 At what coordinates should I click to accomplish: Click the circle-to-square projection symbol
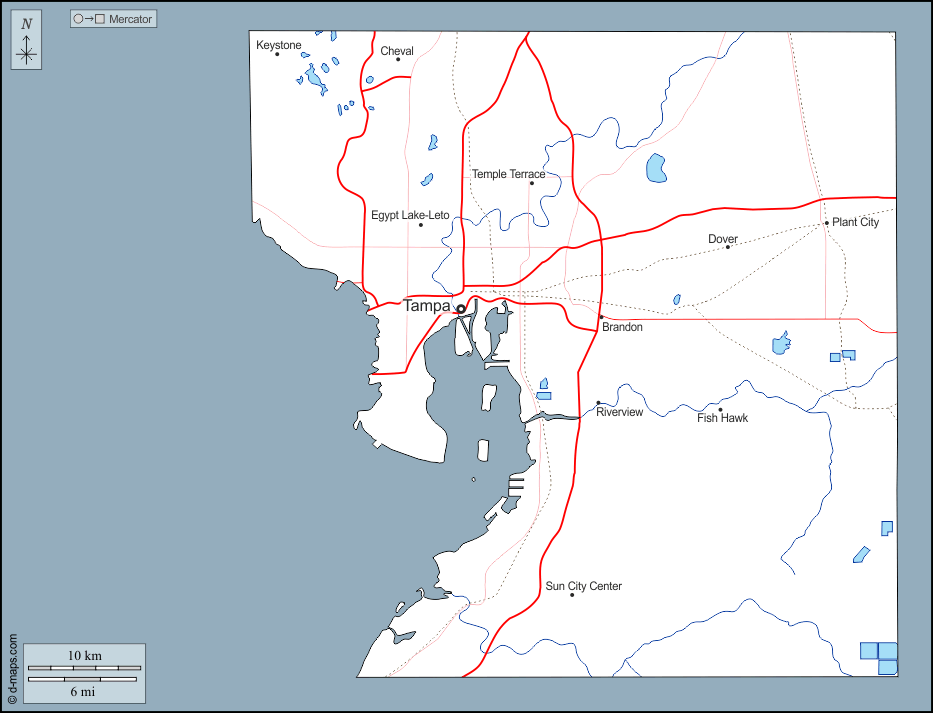tap(89, 19)
